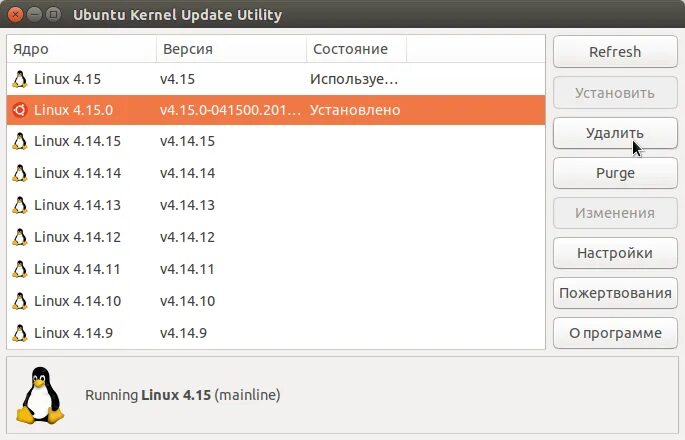Click the penguin icon beside Linux 4.15
The width and height of the screenshot is (685, 440).
coord(20,79)
